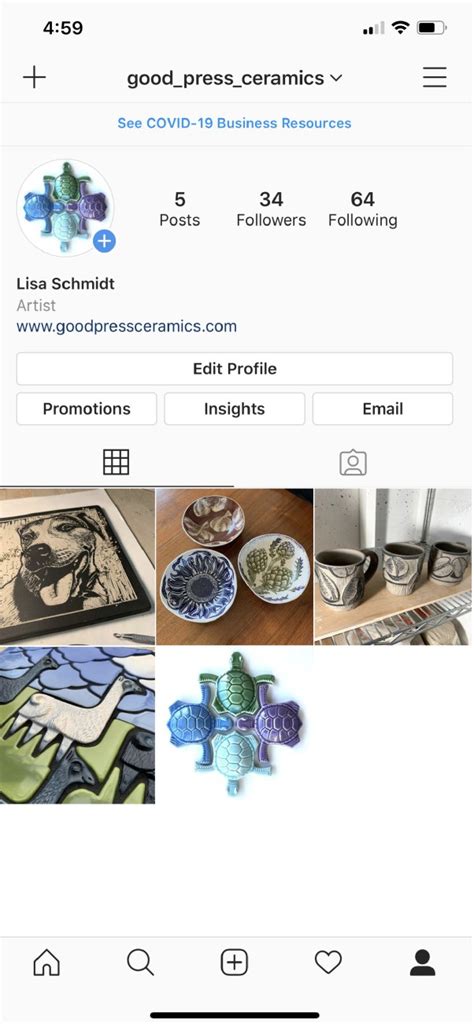Open See COVID-19 Business Resources link

pos(234,123)
